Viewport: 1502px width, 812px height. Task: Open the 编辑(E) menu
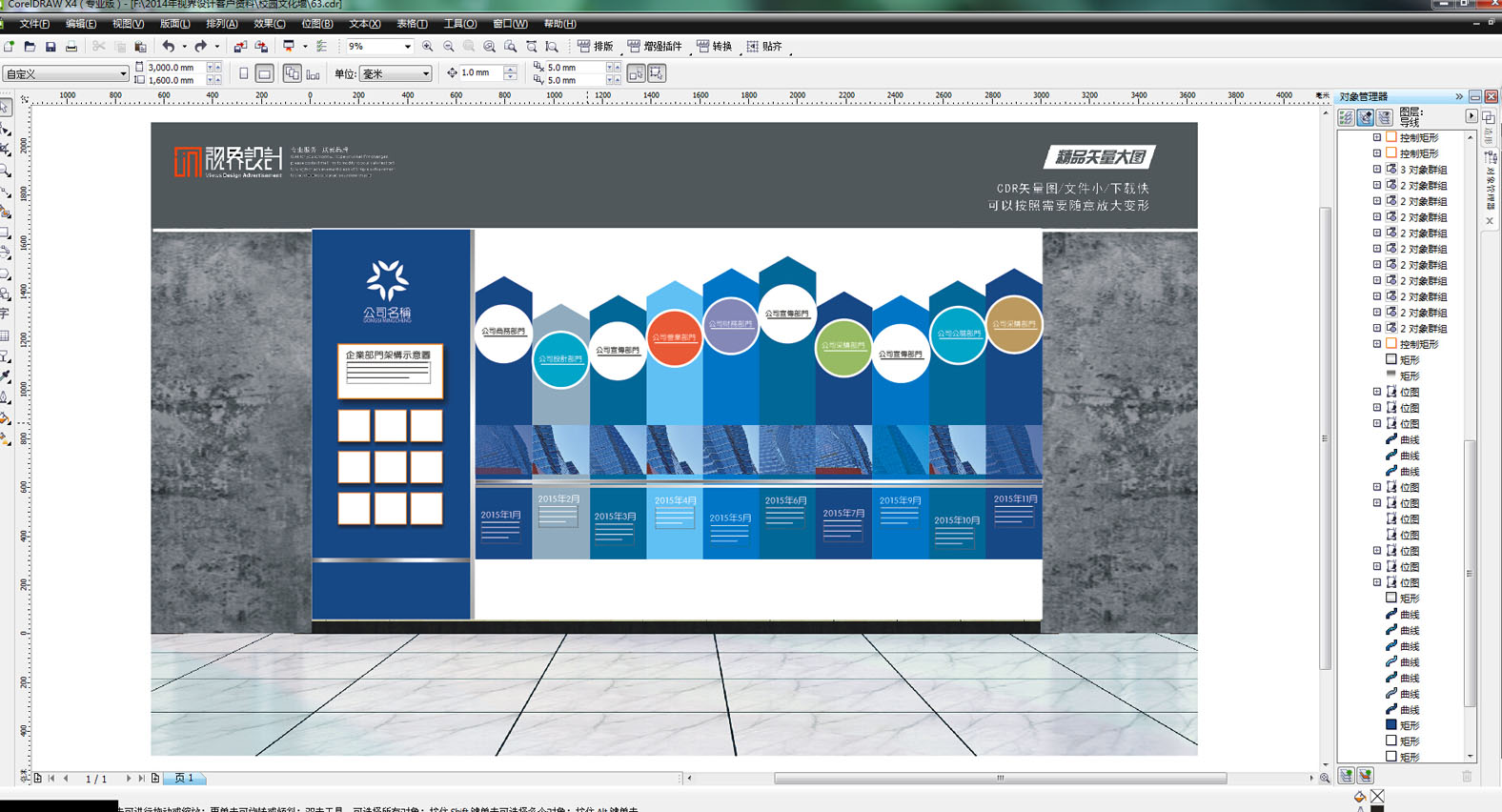[x=81, y=24]
